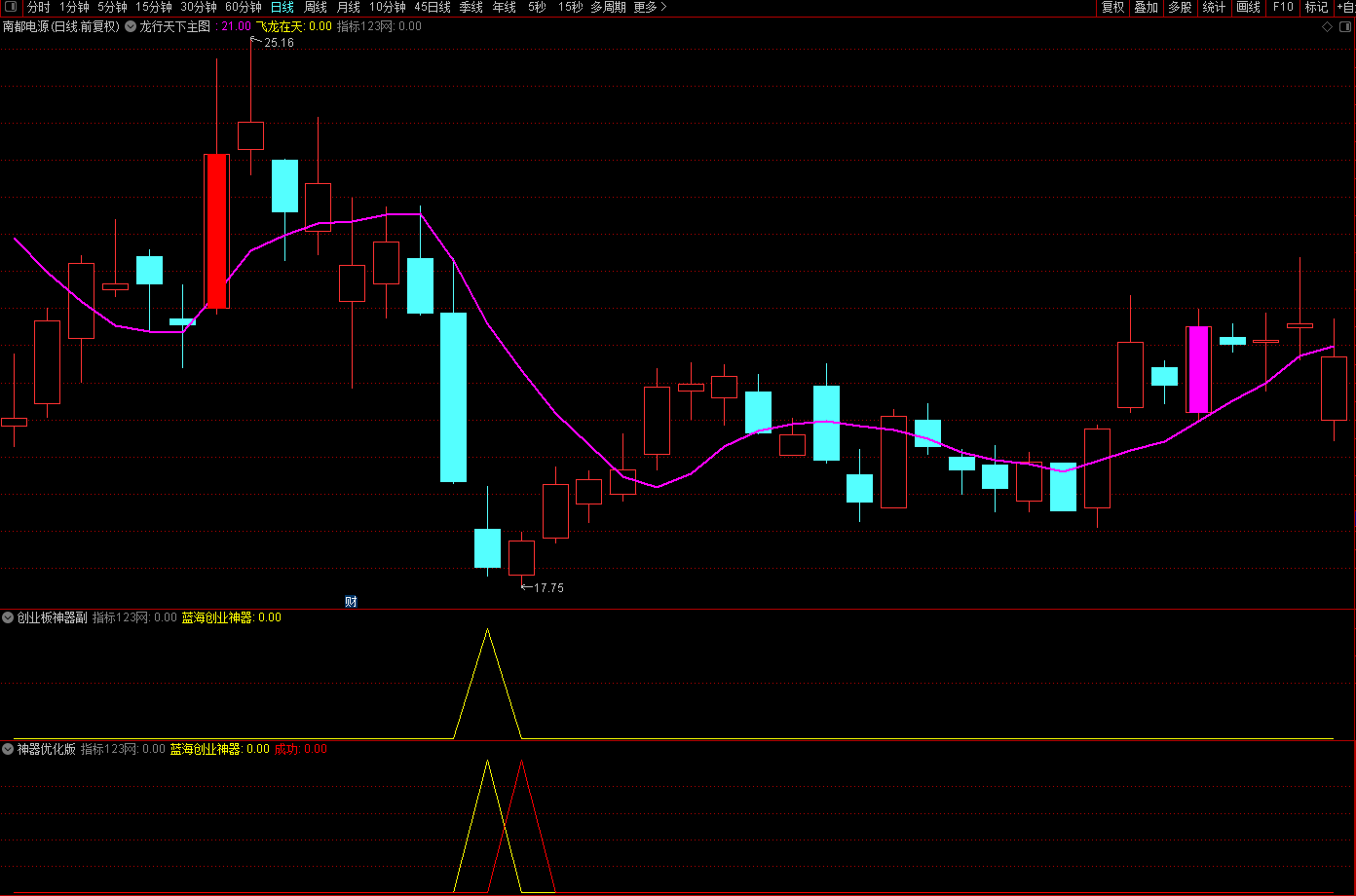Switch to the 年线 yearly chart
This screenshot has height=896, width=1356.
[505, 7]
